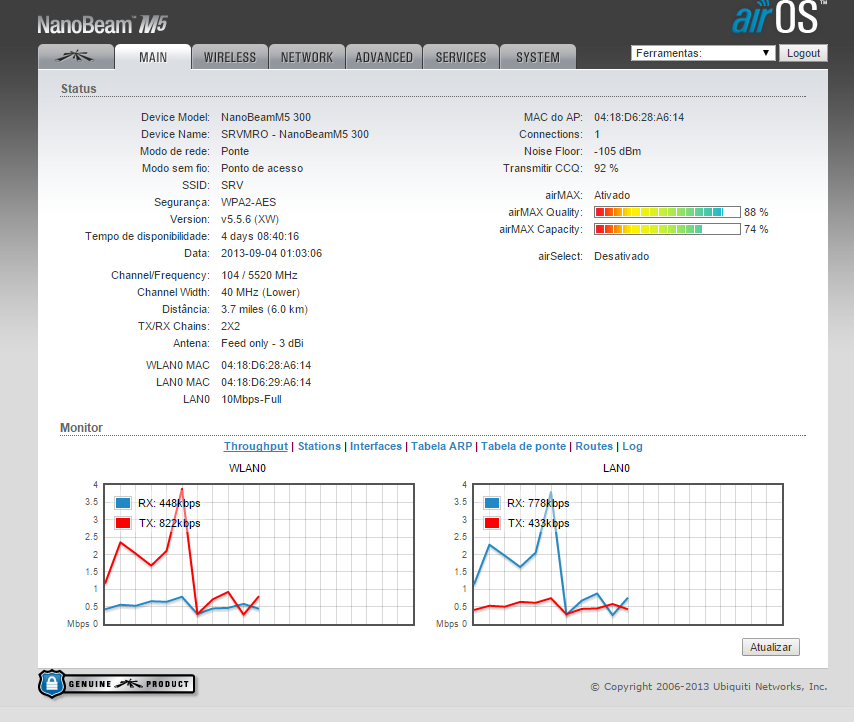Click security value WPA2-AES

coord(248,202)
